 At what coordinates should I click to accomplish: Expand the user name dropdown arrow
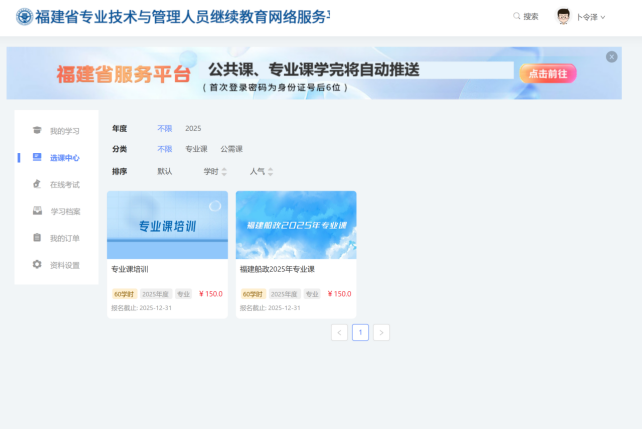tap(603, 17)
